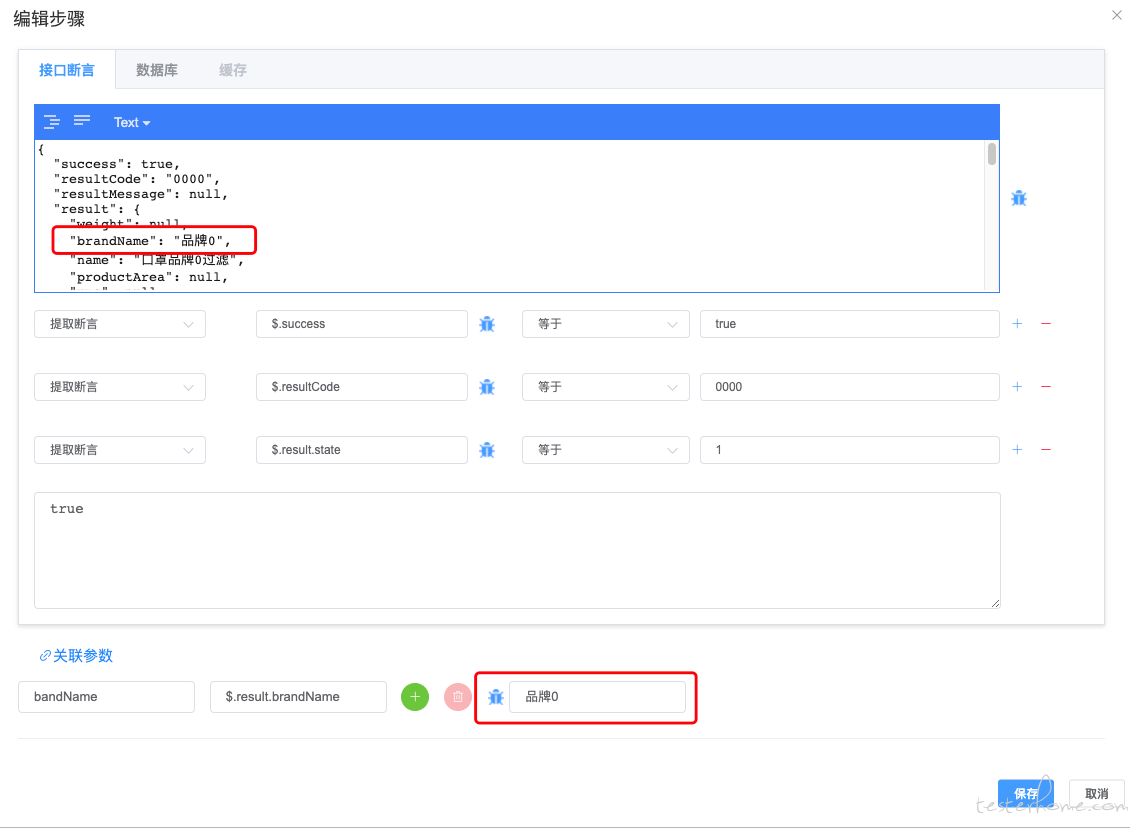1130x828 pixels.
Task: Click the $.resultCode path input field
Action: 362,387
